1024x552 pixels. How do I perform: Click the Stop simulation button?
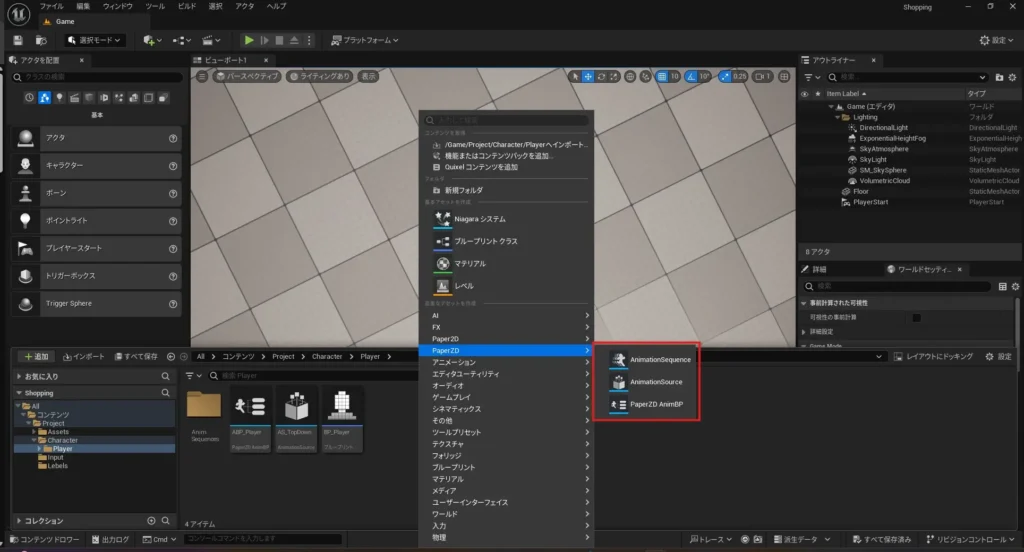pyautogui.click(x=280, y=41)
